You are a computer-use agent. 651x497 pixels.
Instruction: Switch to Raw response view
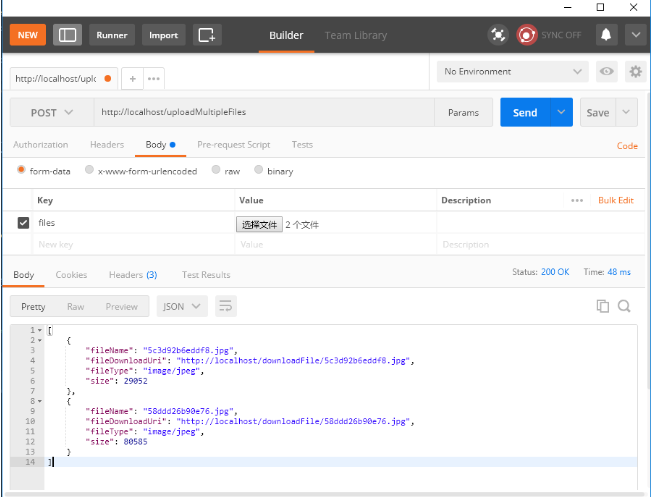tap(76, 306)
